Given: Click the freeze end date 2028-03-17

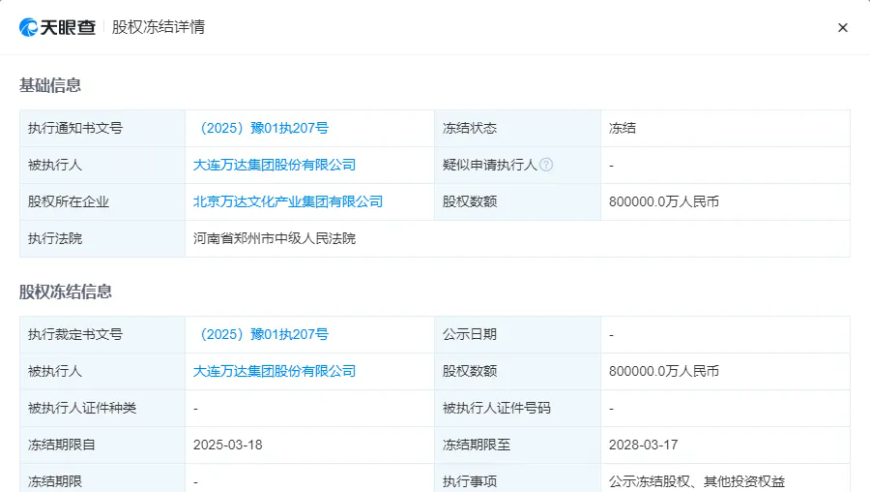Looking at the screenshot, I should point(643,444).
